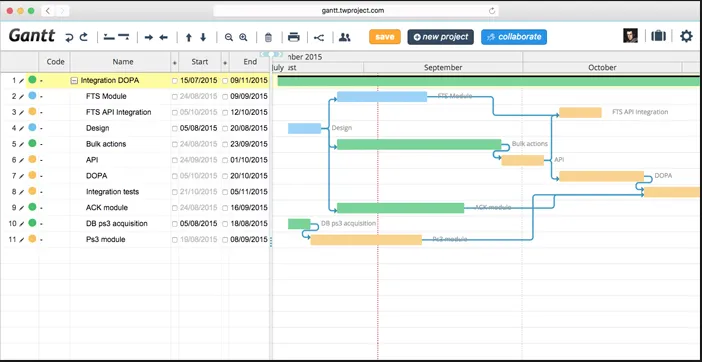Change status dot of FTS Module
Viewport: 702px width, 362px height.
pyautogui.click(x=32, y=96)
